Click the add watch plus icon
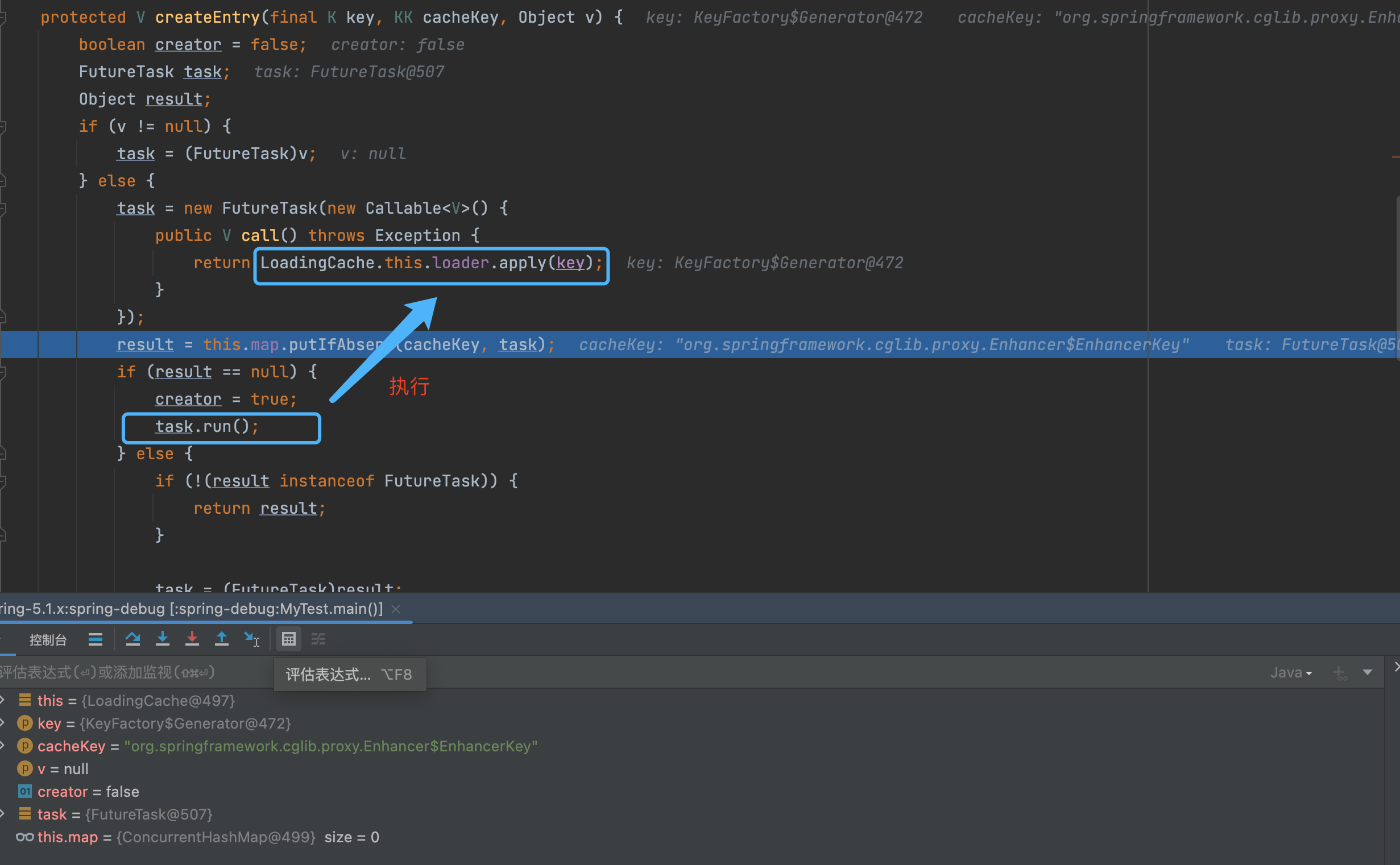 tap(1339, 673)
